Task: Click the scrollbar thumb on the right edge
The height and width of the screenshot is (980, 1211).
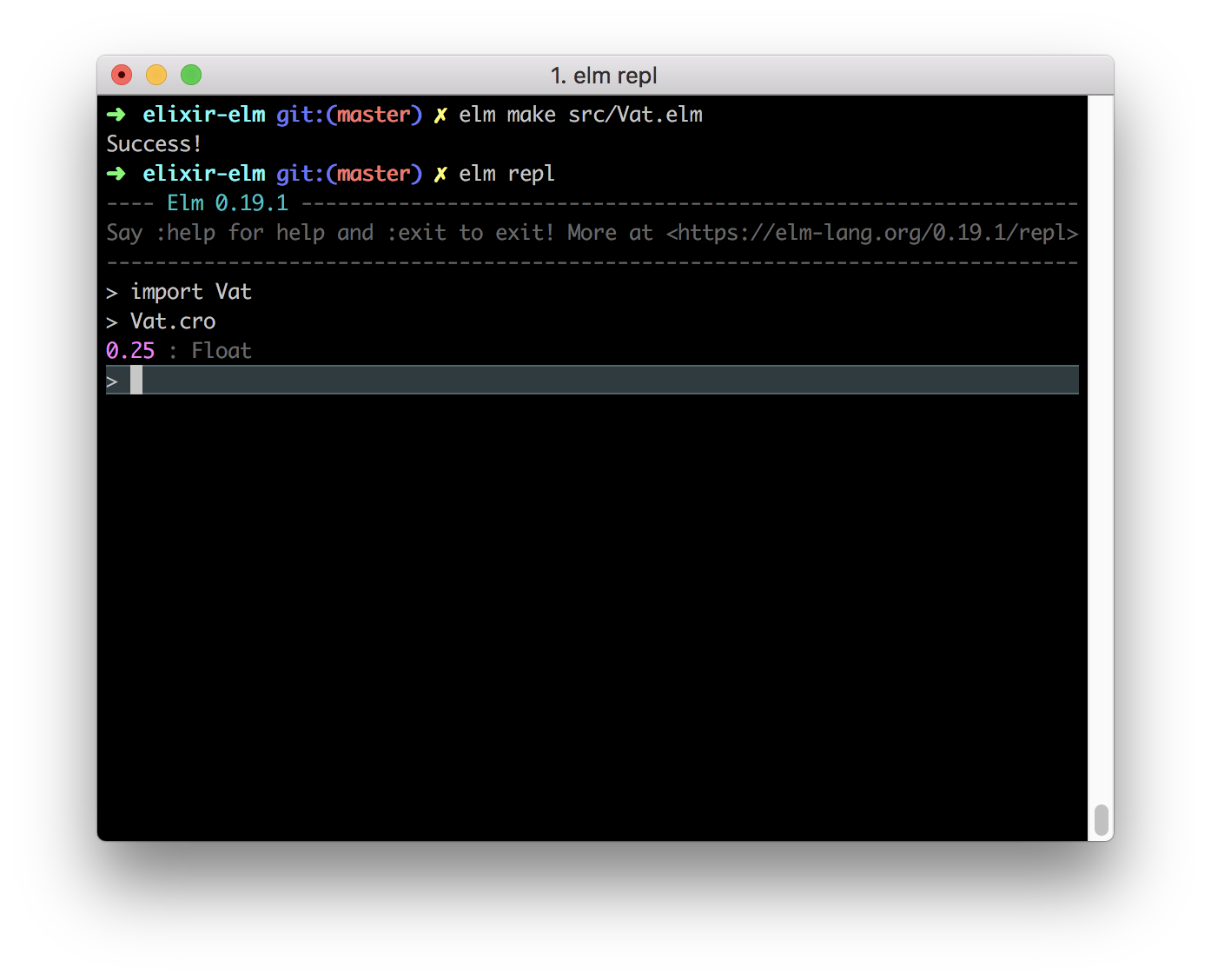Action: click(1101, 819)
